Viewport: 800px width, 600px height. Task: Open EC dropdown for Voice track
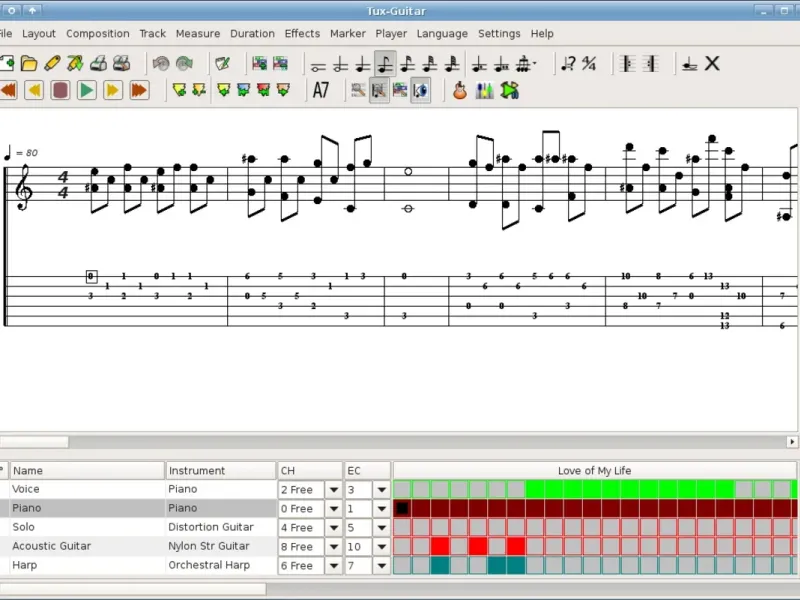point(382,490)
